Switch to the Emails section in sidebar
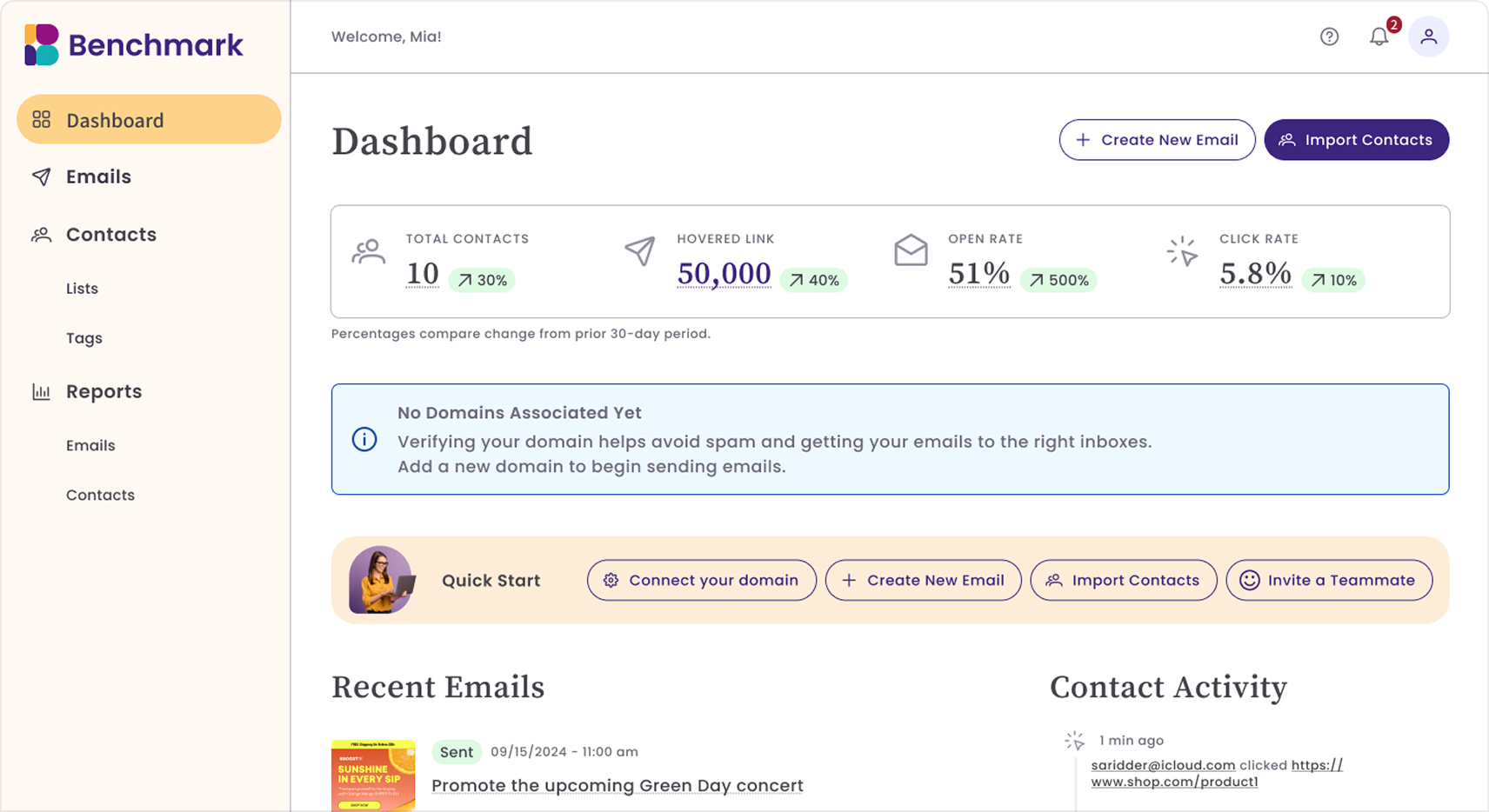Screen dimensions: 1489x812 98,176
